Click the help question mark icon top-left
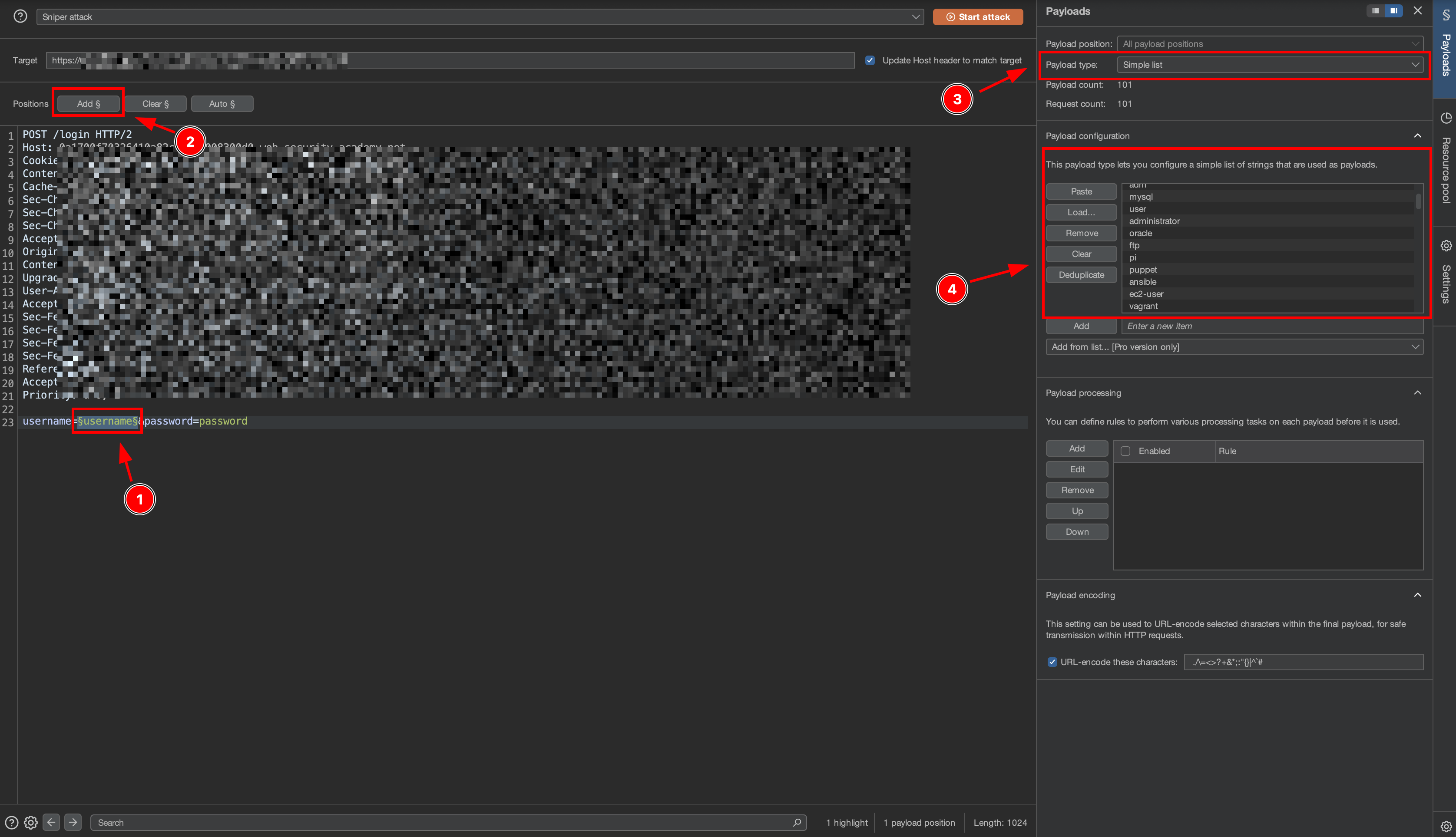This screenshot has width=1456, height=837. [20, 16]
